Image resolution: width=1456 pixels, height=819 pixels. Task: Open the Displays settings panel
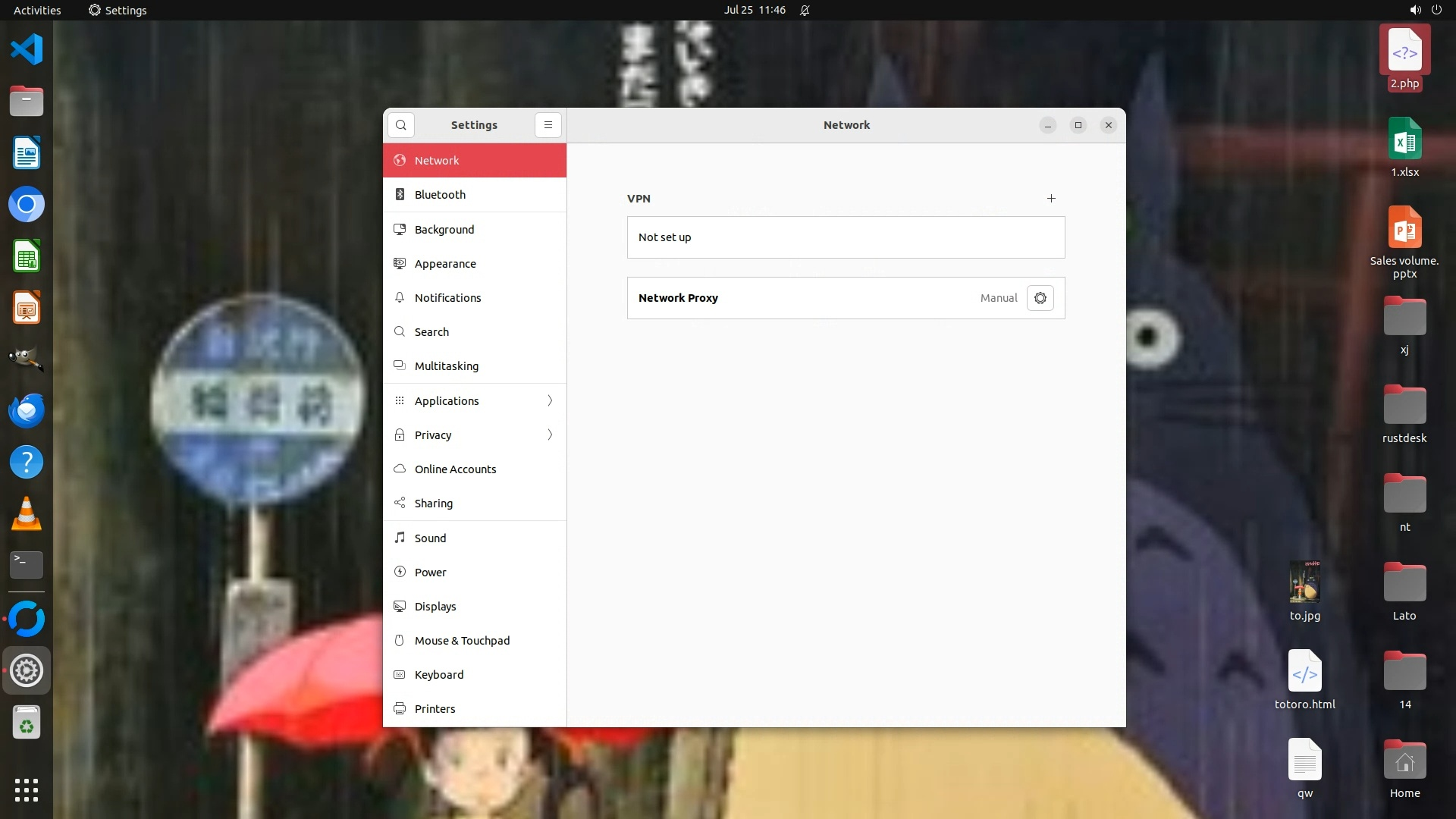435,607
